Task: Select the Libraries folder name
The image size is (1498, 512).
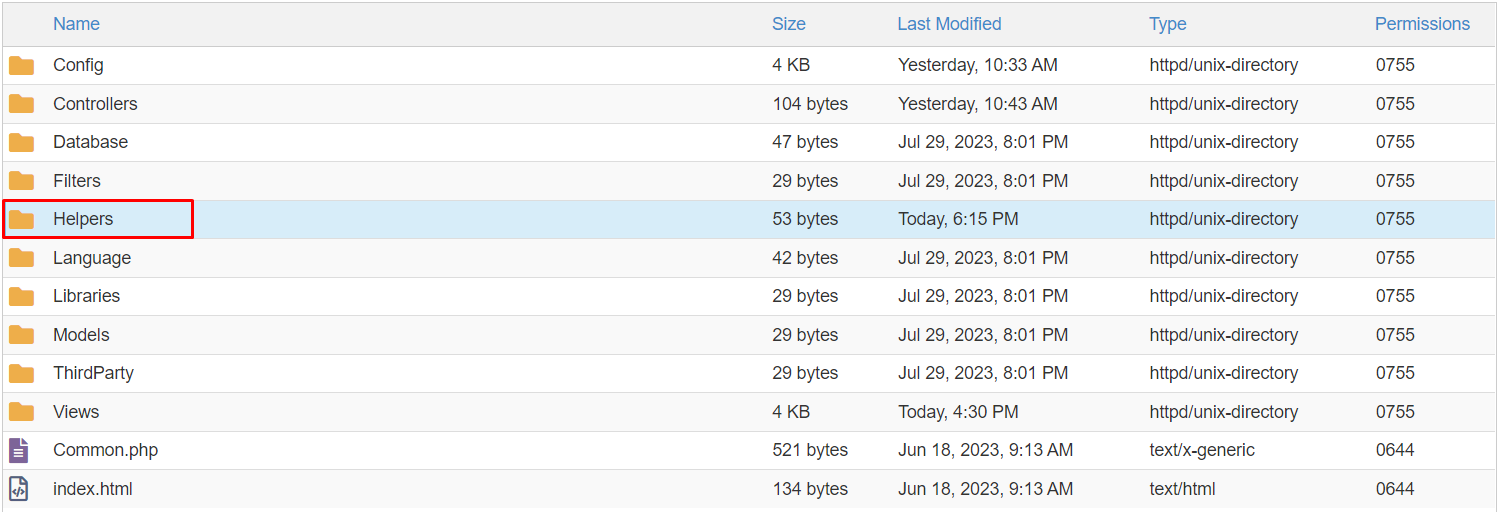Action: (86, 296)
